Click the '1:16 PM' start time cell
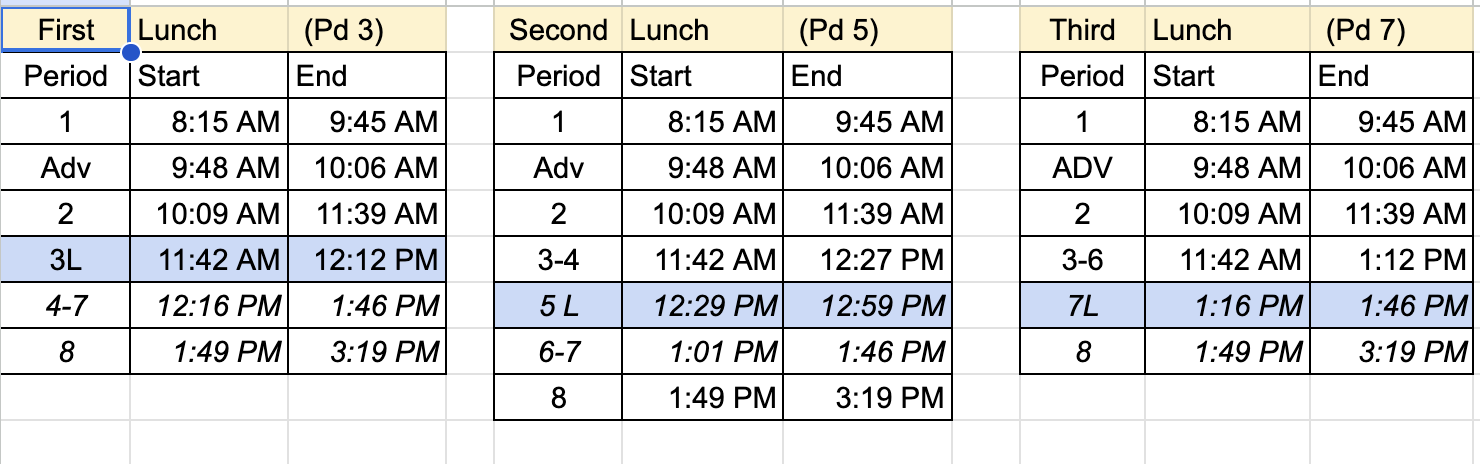1480x464 pixels. 1227,306
